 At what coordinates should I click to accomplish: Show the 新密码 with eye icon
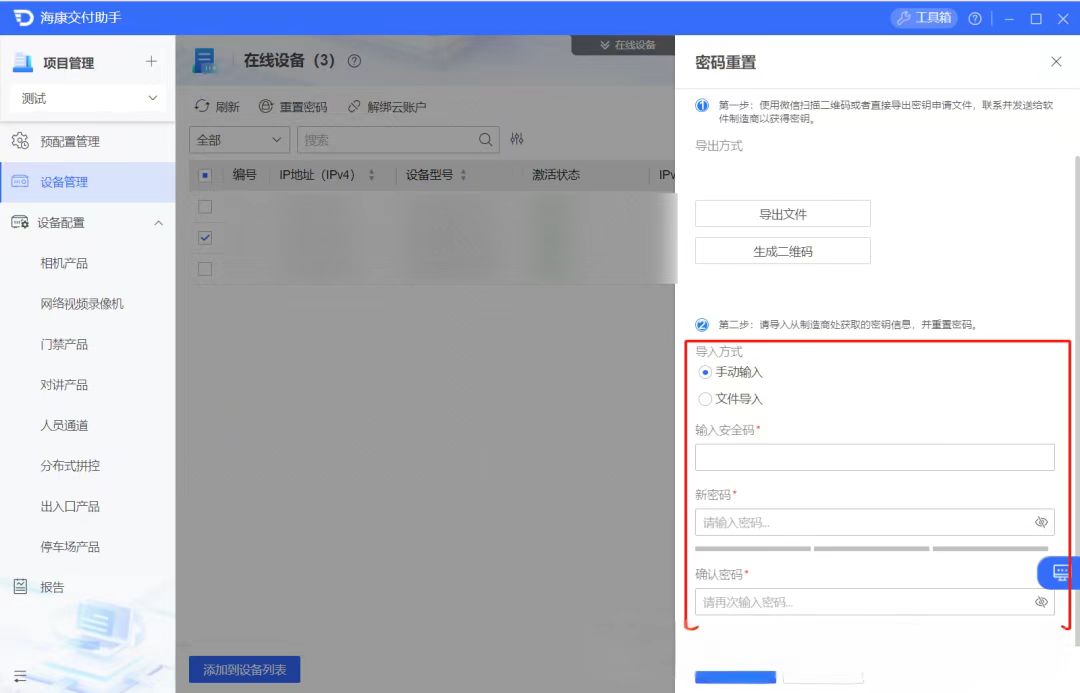point(1041,522)
